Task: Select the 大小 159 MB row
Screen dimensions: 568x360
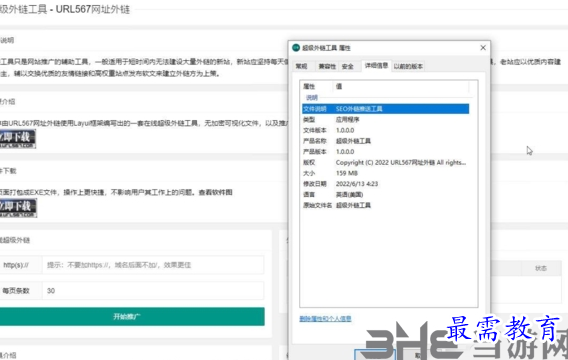Action: [x=385, y=173]
